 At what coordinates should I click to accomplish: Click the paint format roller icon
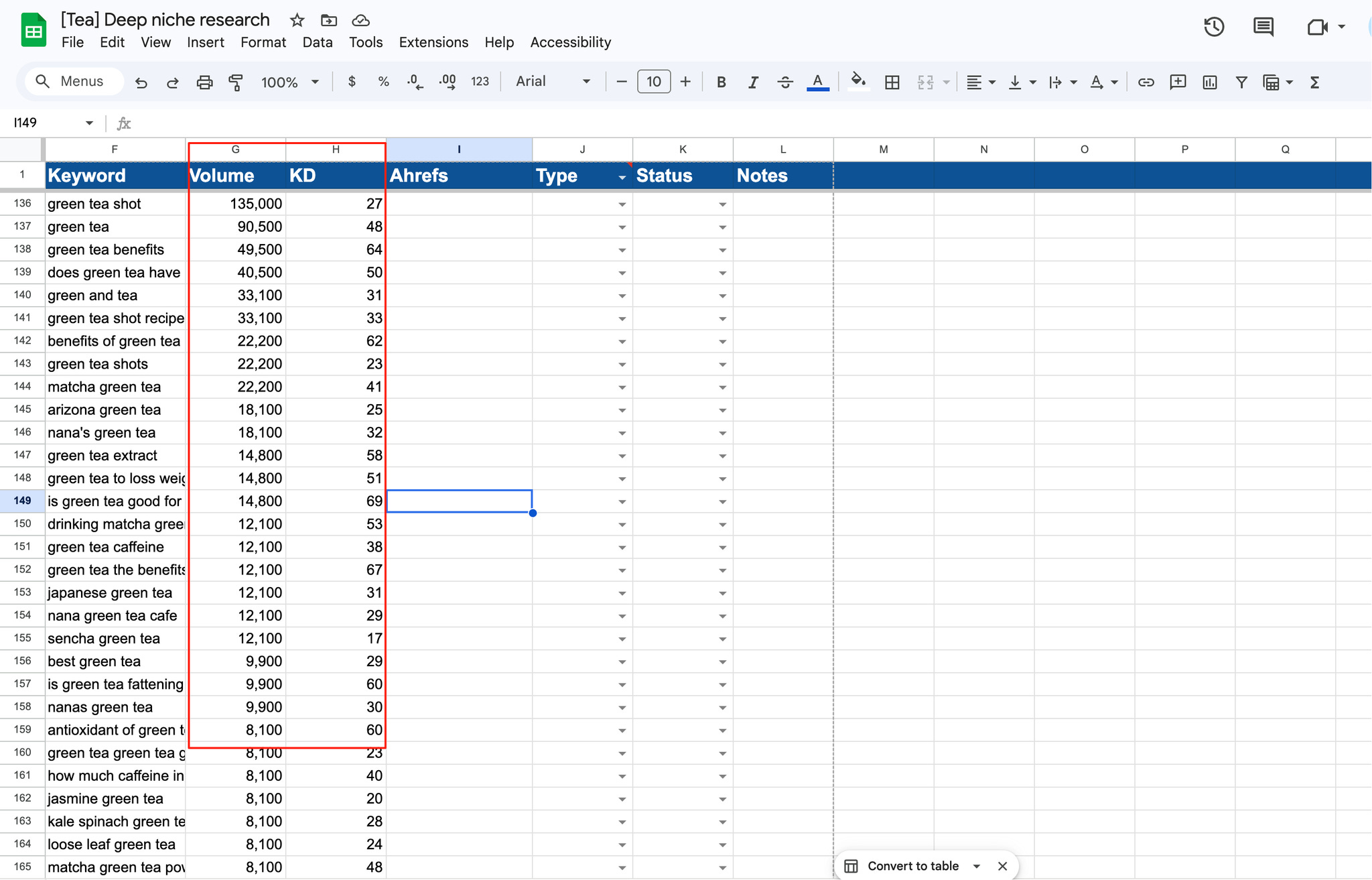point(236,82)
